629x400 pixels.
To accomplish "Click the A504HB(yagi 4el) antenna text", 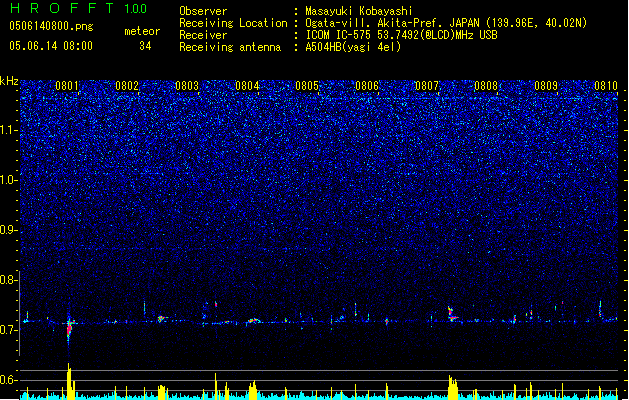I will click(x=353, y=47).
